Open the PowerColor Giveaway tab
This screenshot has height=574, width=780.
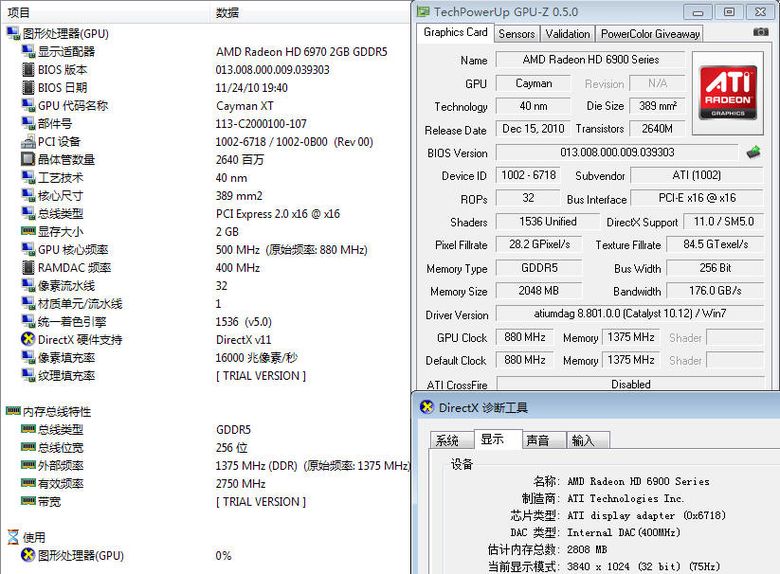pos(650,34)
